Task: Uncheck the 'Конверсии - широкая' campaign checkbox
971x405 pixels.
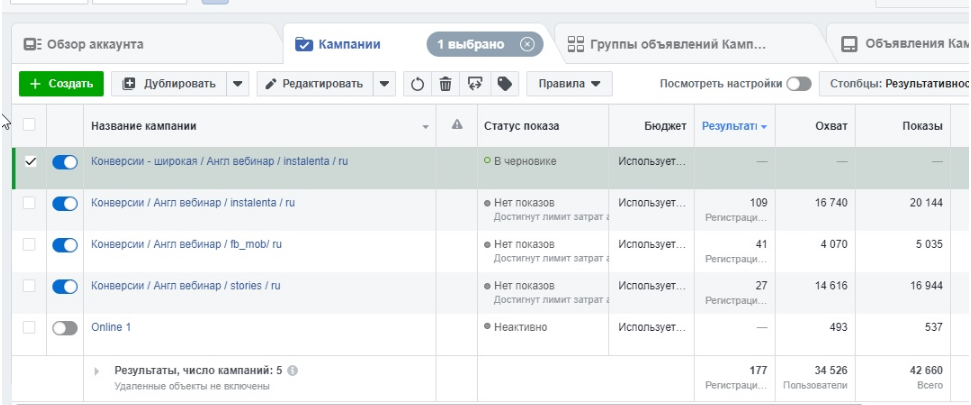Action: [x=30, y=162]
